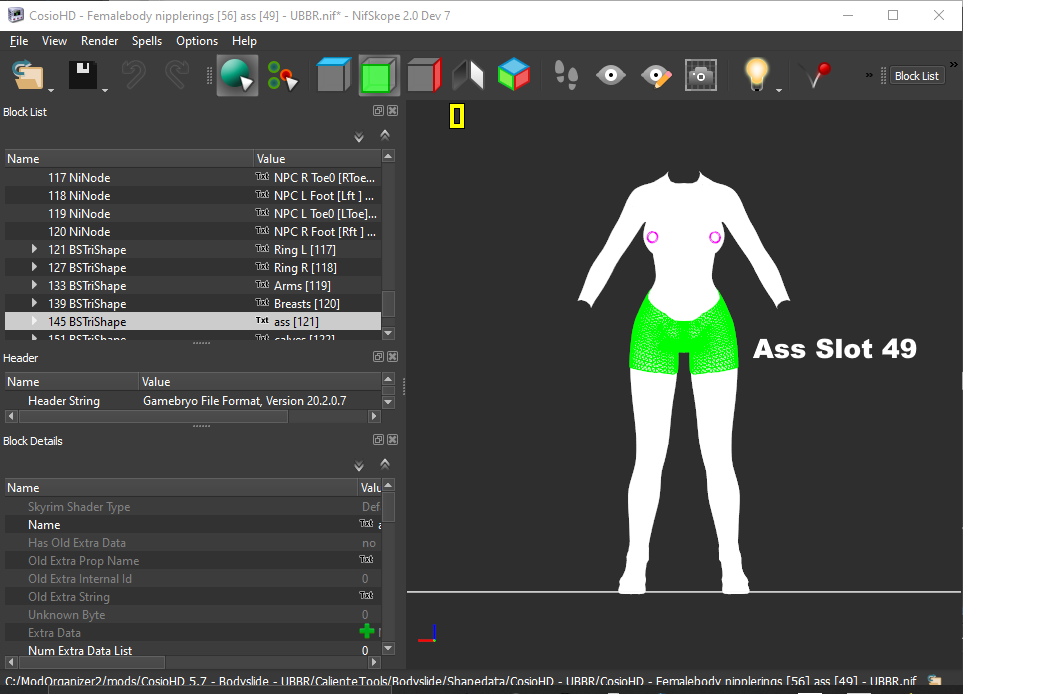This screenshot has width=1039, height=694.
Task: Click the Name column header in Block List
Action: pos(129,158)
